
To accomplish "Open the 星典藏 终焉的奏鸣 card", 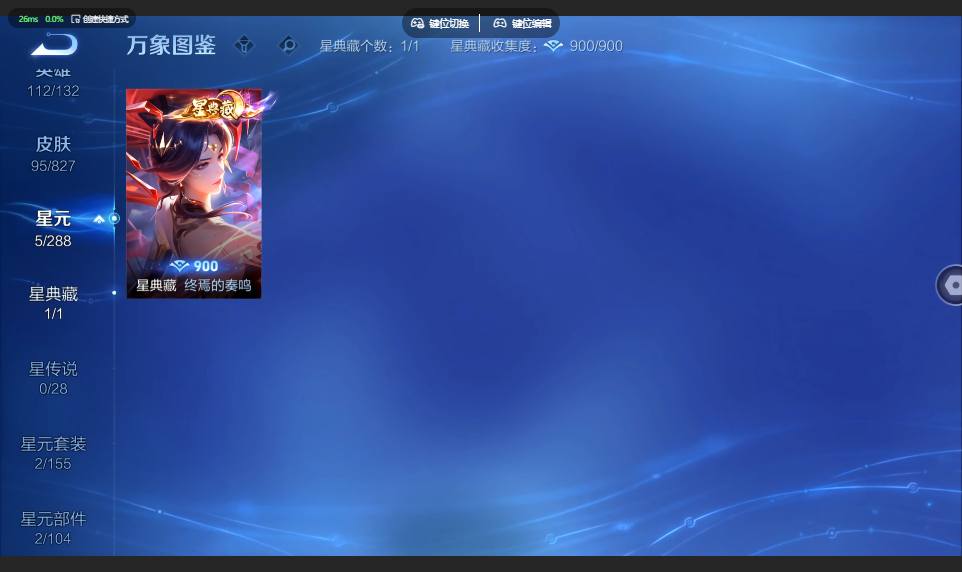I will (194, 194).
